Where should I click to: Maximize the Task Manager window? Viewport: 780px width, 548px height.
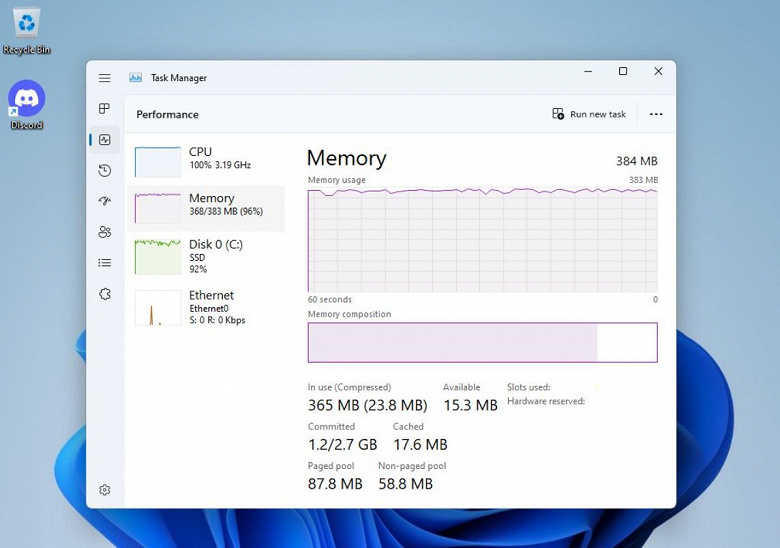(x=623, y=72)
